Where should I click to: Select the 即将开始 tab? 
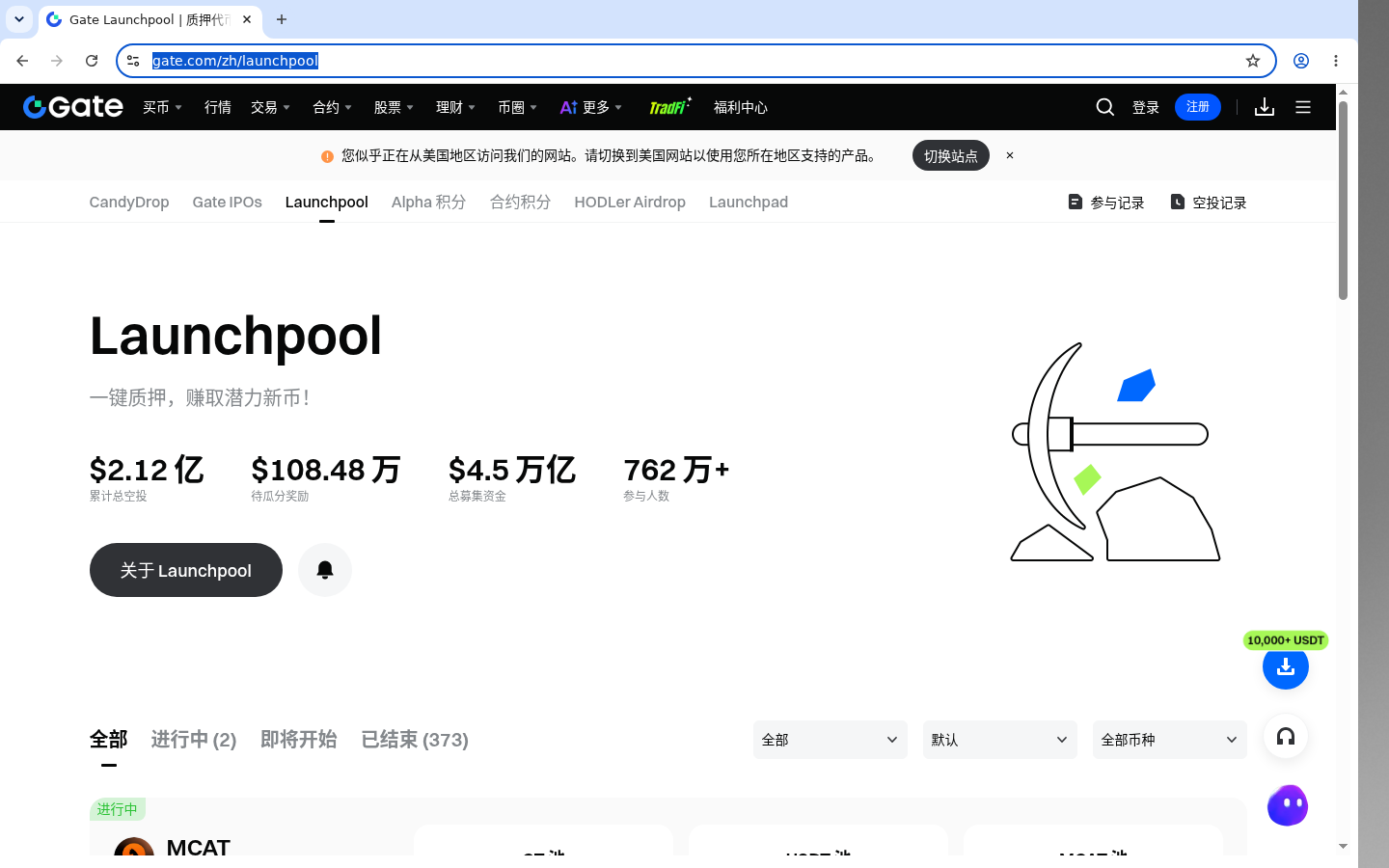tap(299, 740)
